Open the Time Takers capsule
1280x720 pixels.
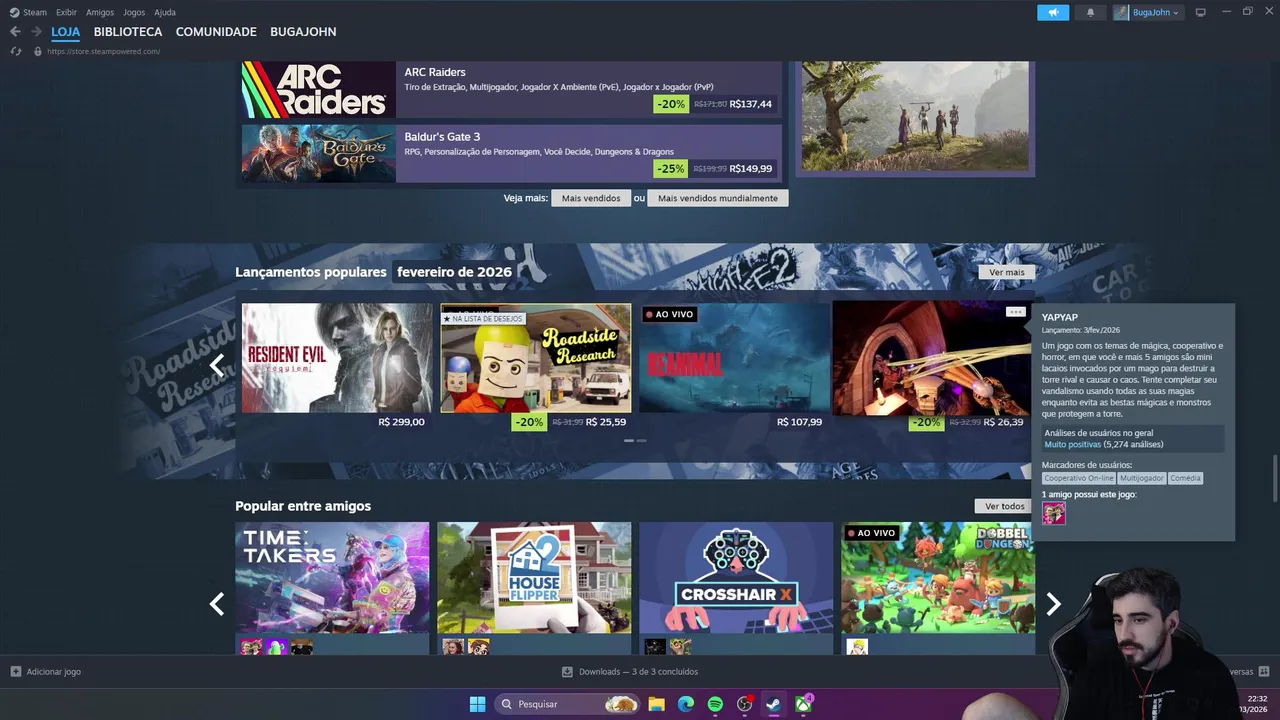coord(332,577)
